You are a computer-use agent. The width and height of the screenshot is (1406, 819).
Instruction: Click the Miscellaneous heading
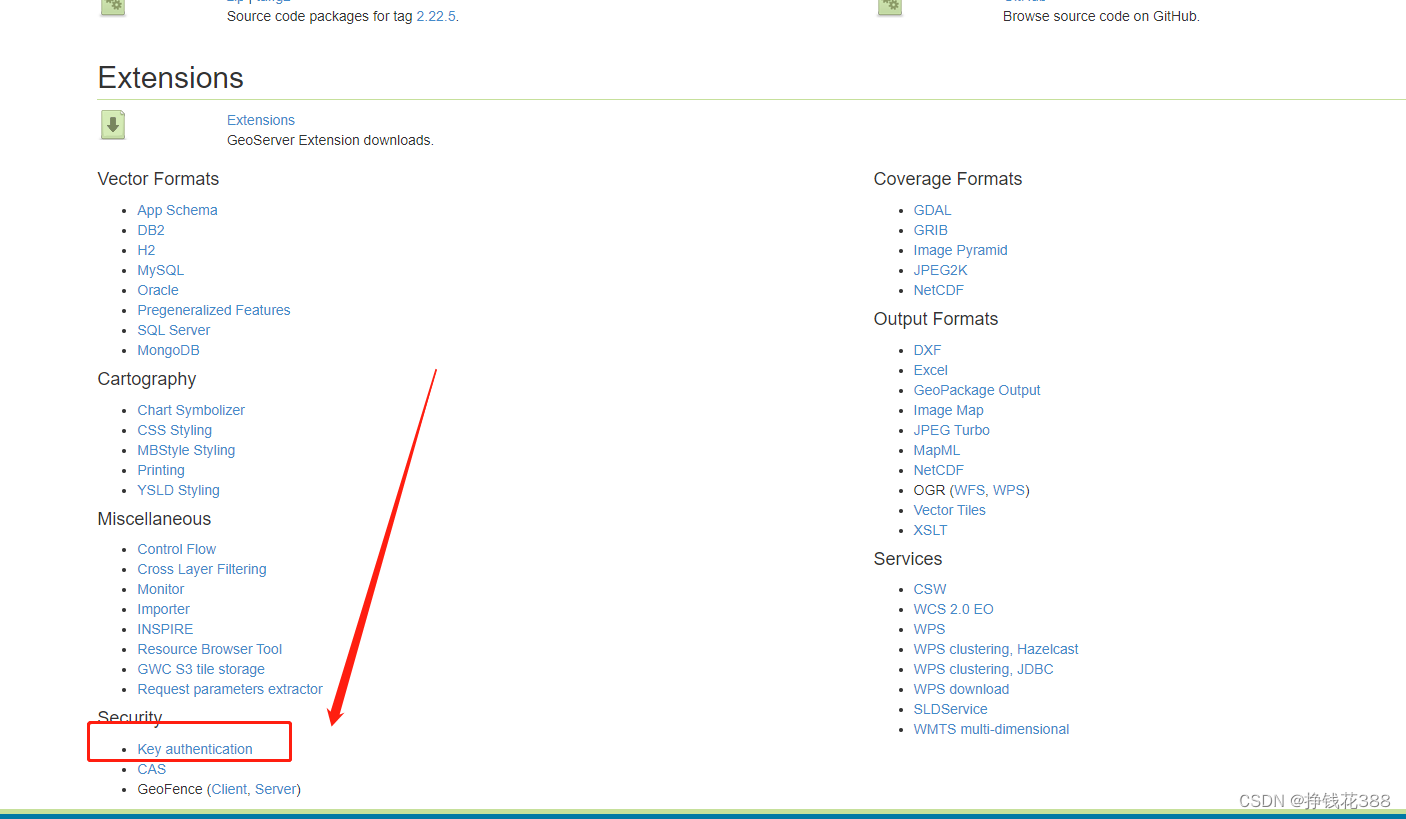tap(154, 519)
